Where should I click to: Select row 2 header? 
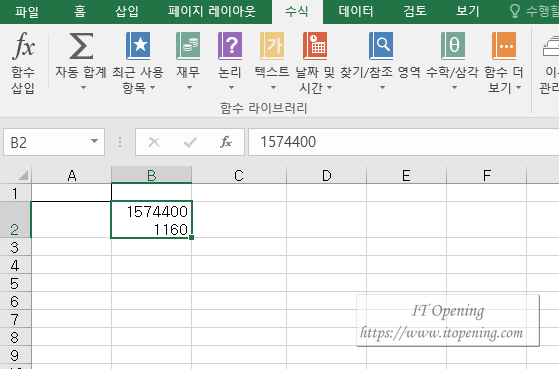tap(15, 220)
